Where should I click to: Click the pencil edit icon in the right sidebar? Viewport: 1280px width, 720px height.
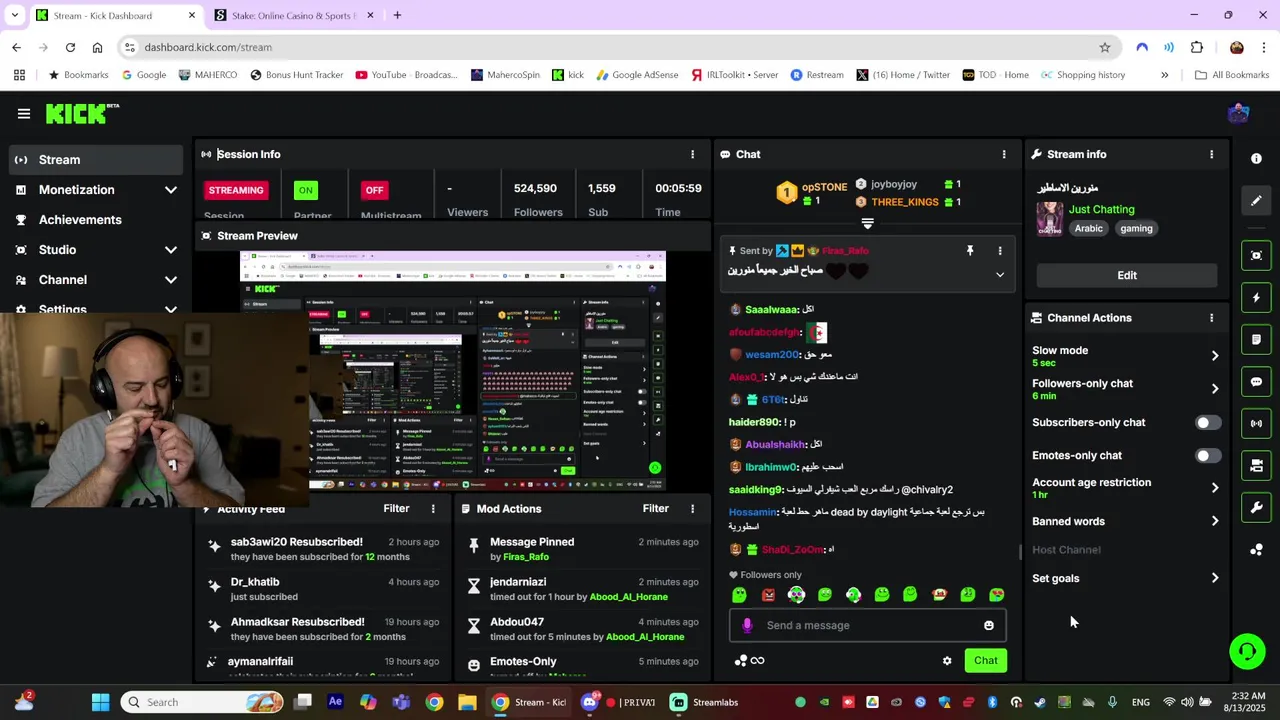tap(1256, 201)
